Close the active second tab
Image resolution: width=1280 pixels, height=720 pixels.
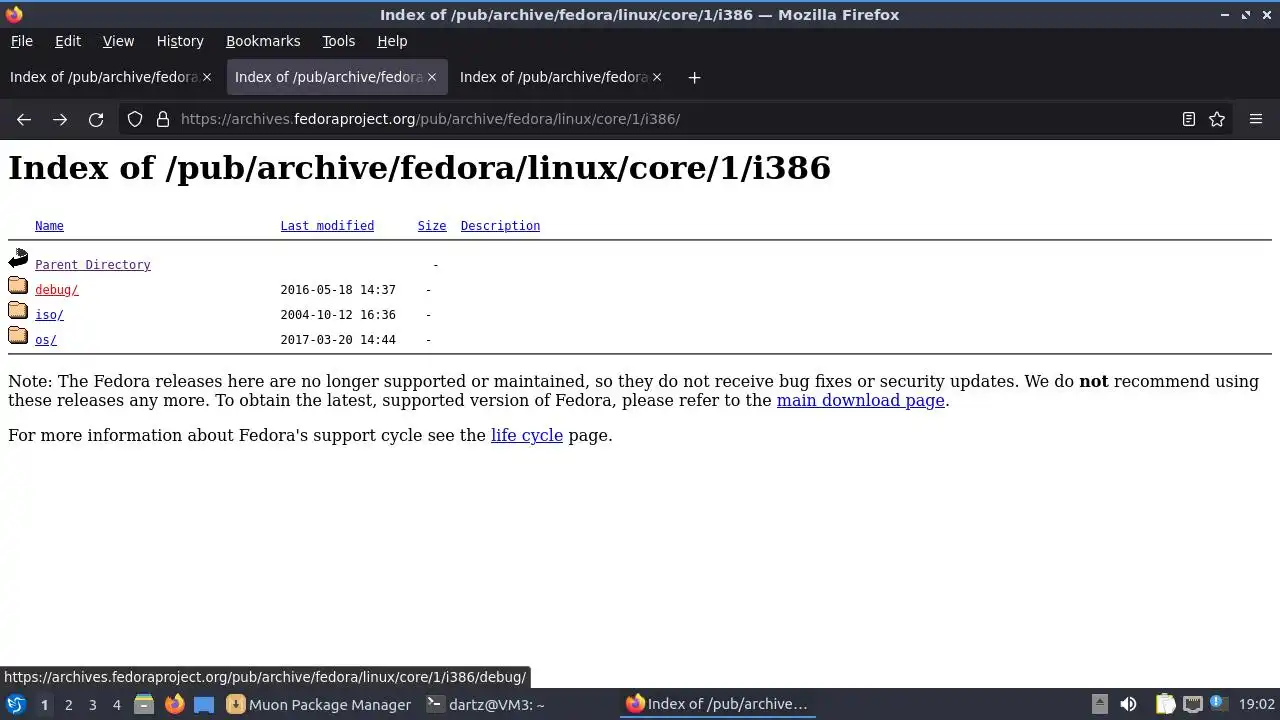(x=432, y=77)
